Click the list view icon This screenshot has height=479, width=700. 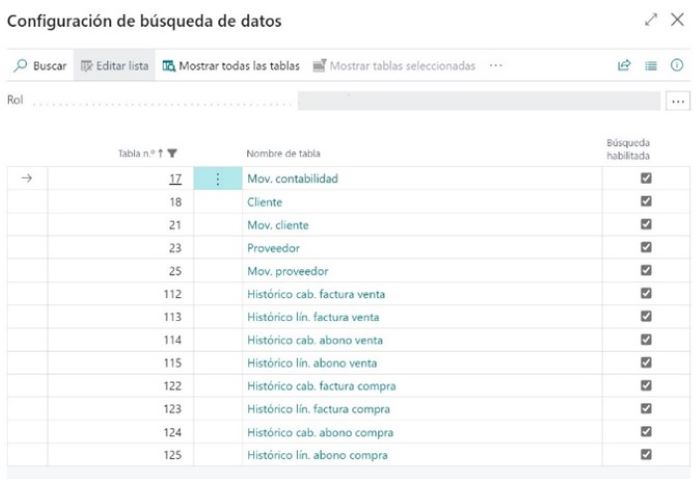click(650, 66)
